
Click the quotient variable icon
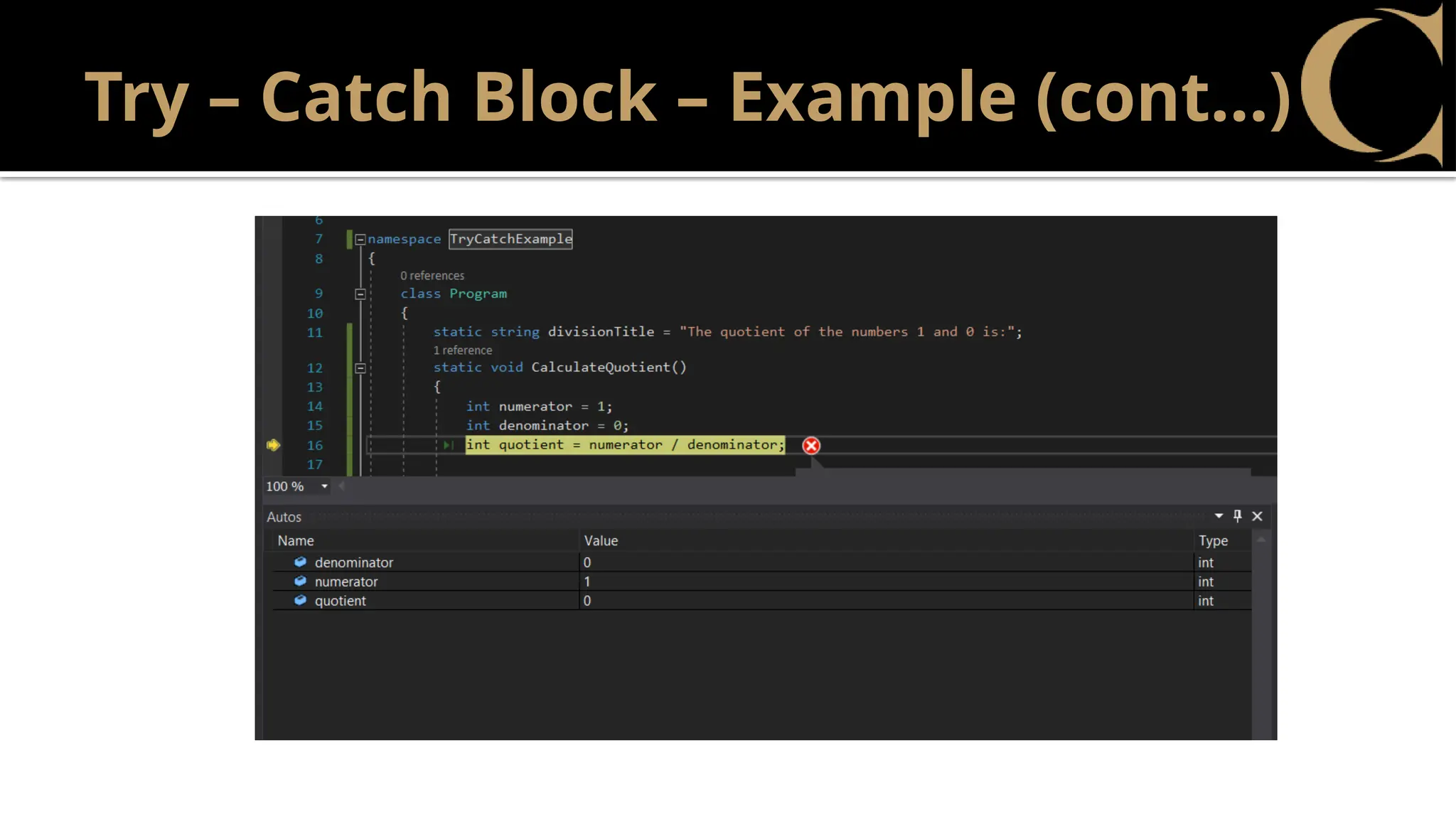300,601
